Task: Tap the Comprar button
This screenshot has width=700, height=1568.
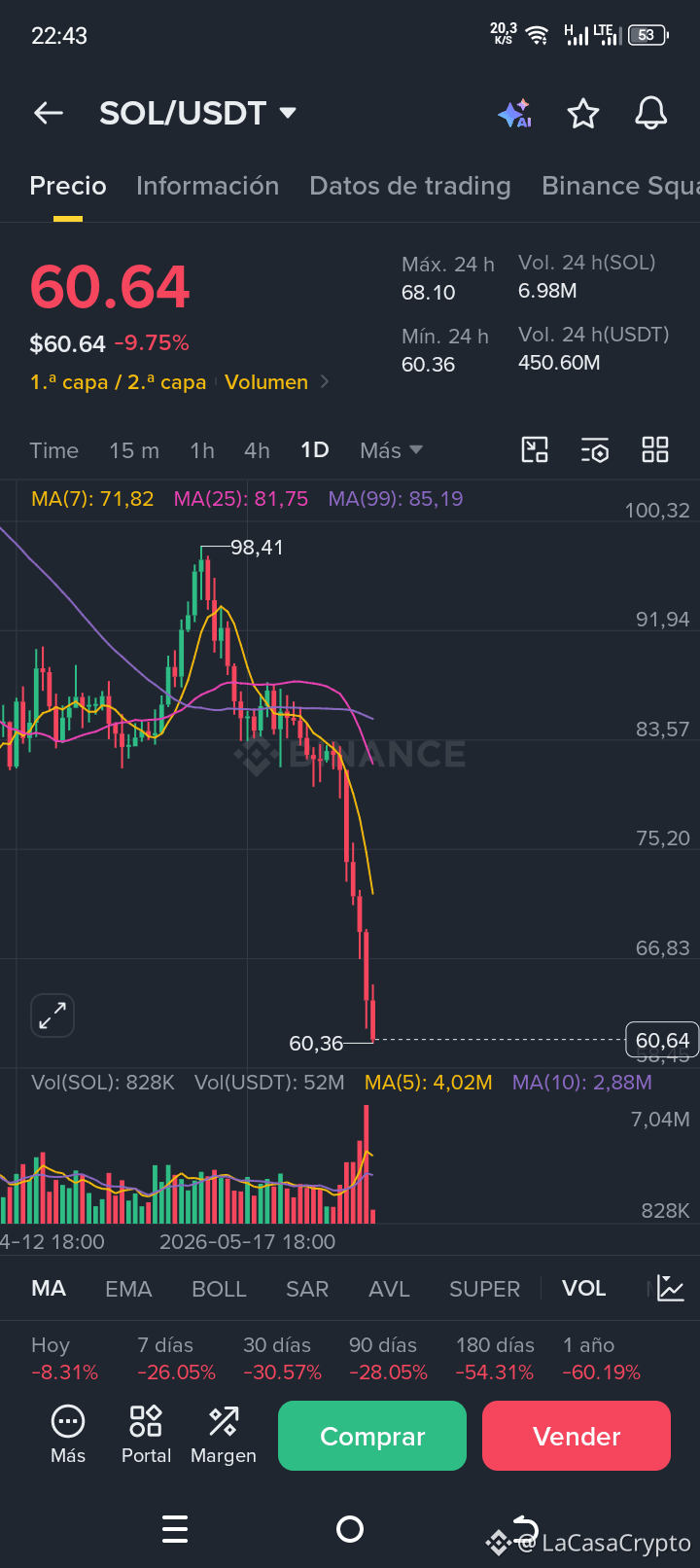Action: point(372,1436)
